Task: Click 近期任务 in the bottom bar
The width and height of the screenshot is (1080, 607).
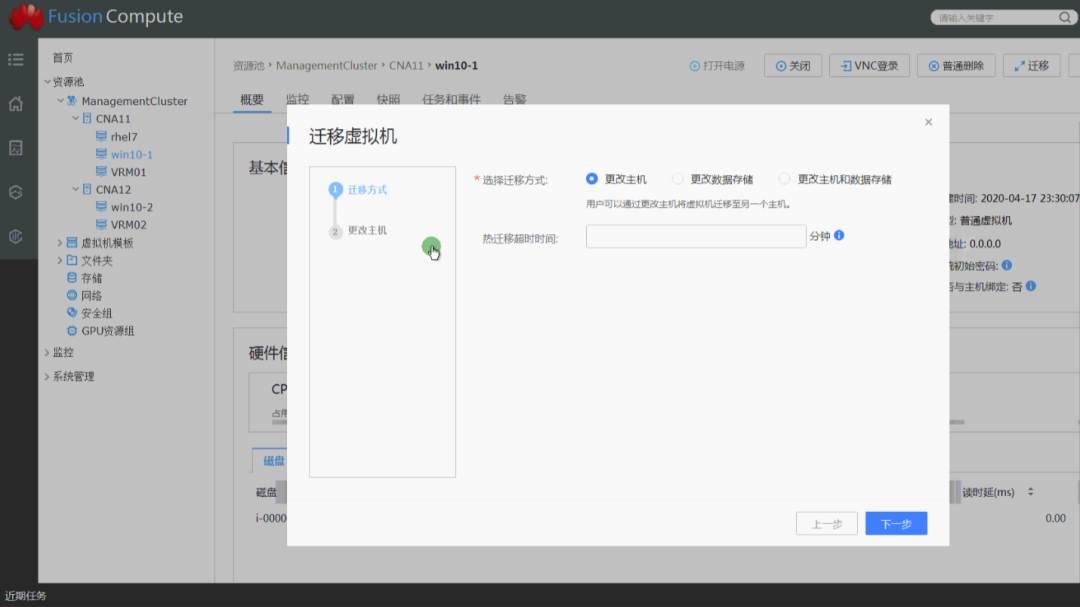Action: coord(25,595)
